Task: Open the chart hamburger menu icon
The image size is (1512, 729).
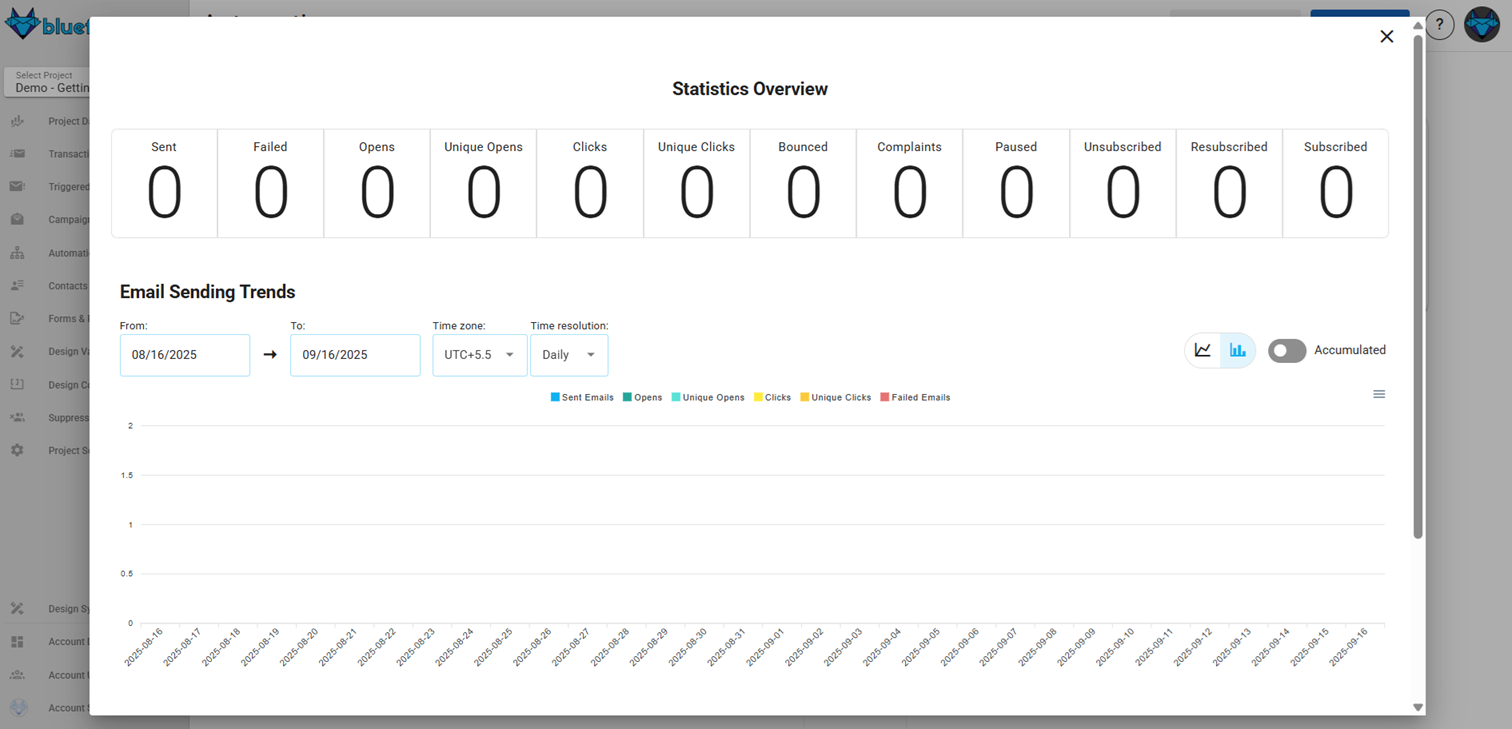Action: pos(1379,393)
